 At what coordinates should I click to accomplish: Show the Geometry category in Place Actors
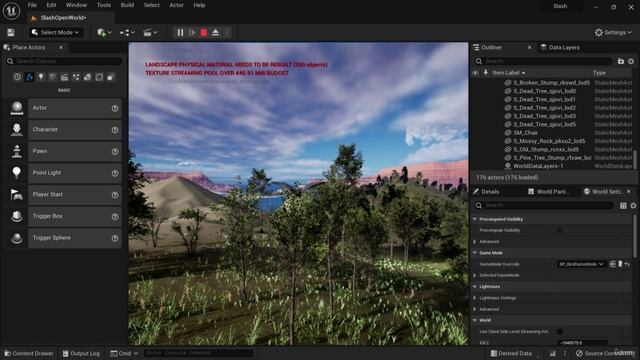click(87, 77)
